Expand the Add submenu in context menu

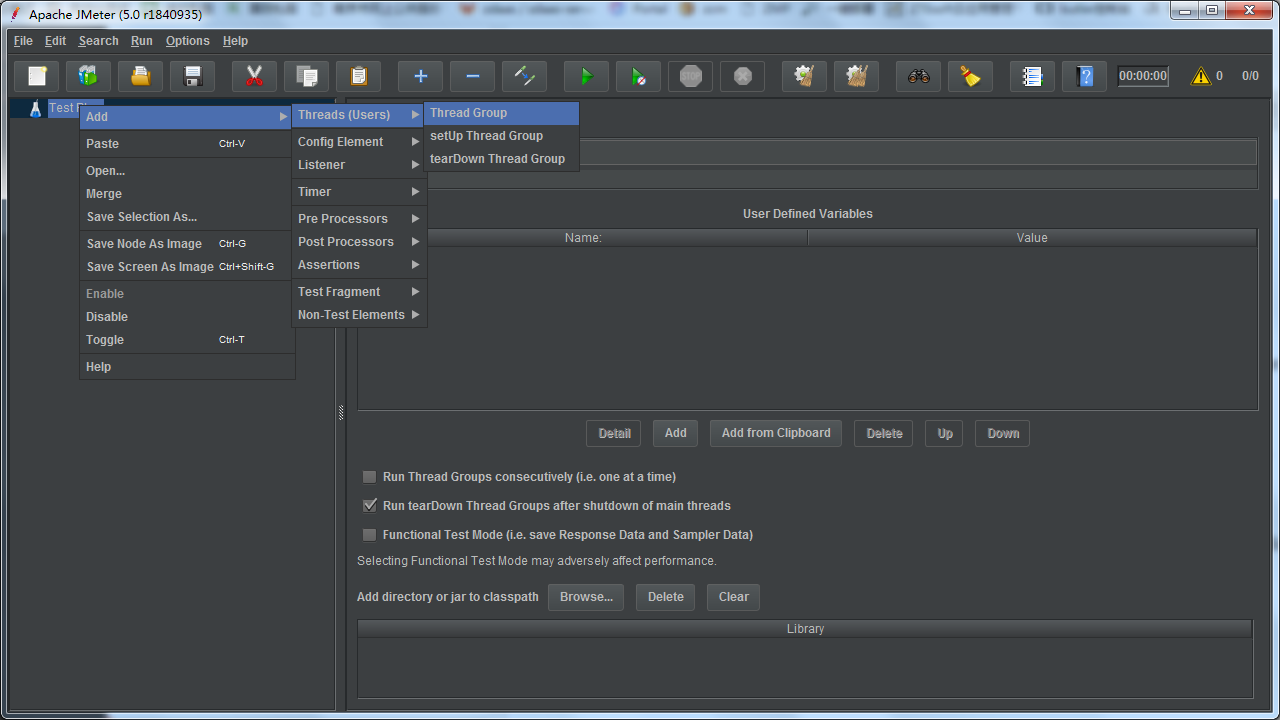tap(187, 117)
